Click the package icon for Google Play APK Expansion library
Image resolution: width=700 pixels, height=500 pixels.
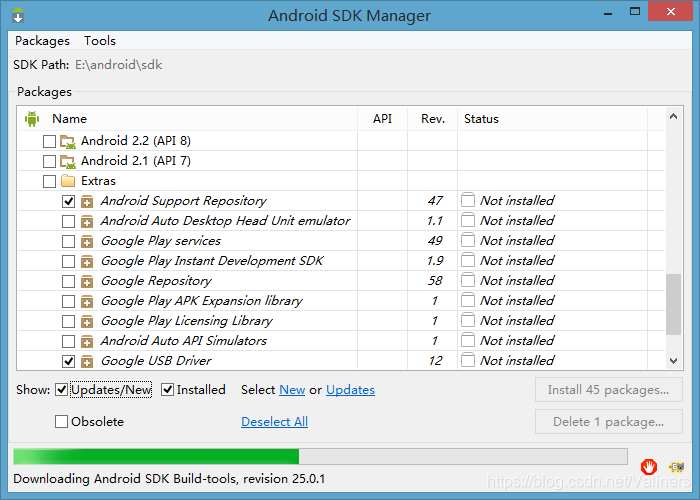[x=87, y=302]
